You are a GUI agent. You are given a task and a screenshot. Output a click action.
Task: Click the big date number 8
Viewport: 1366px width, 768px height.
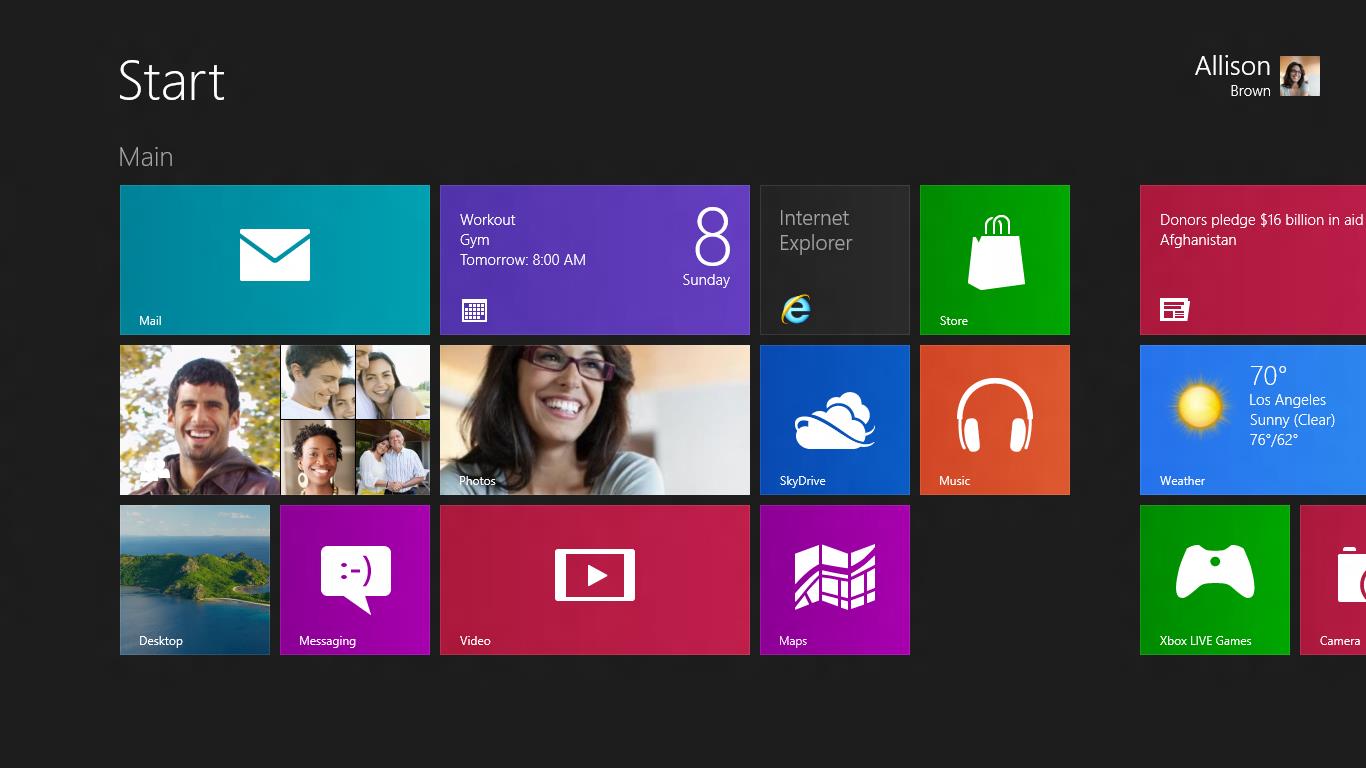point(713,237)
